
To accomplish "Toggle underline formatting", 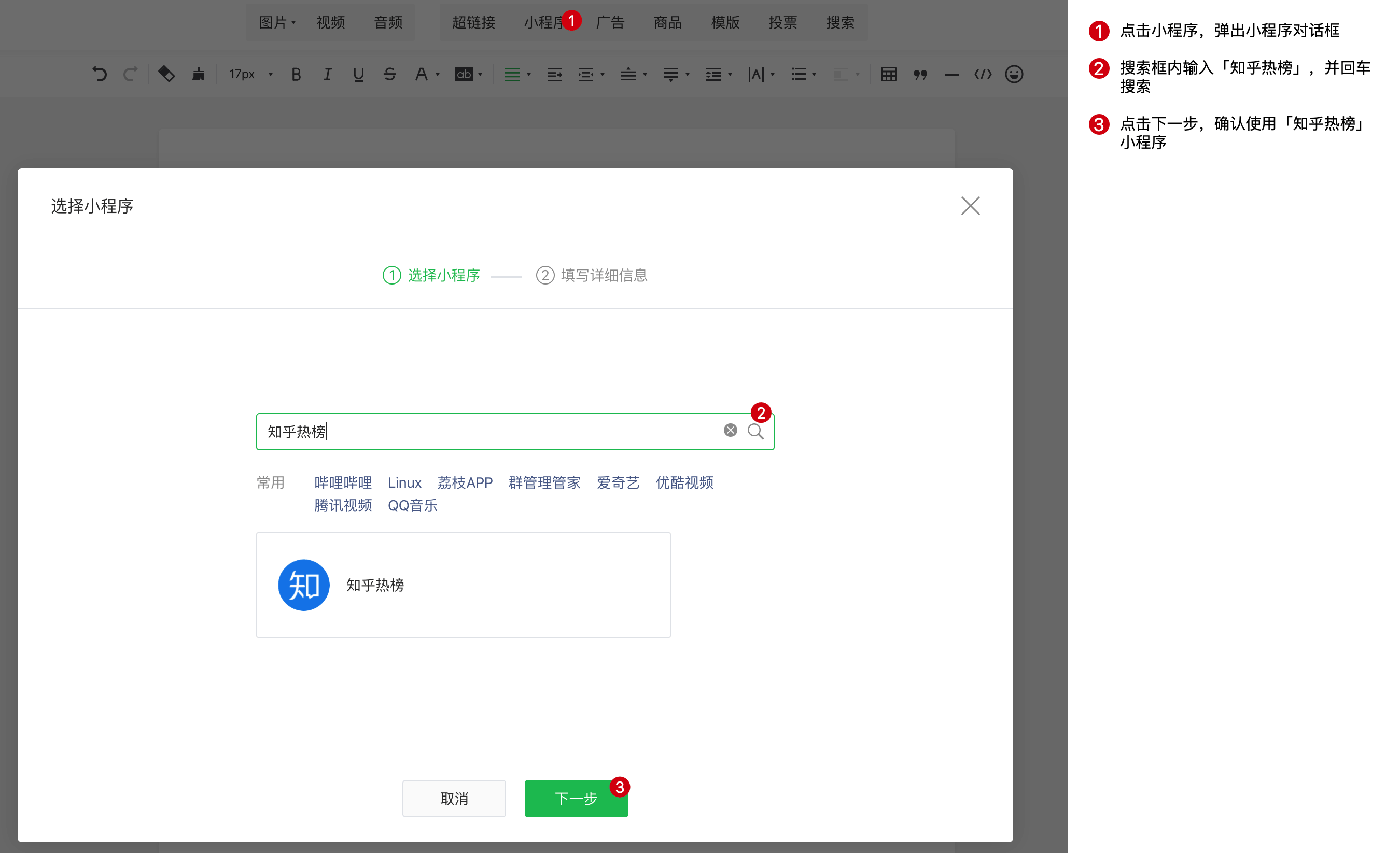I will click(358, 75).
